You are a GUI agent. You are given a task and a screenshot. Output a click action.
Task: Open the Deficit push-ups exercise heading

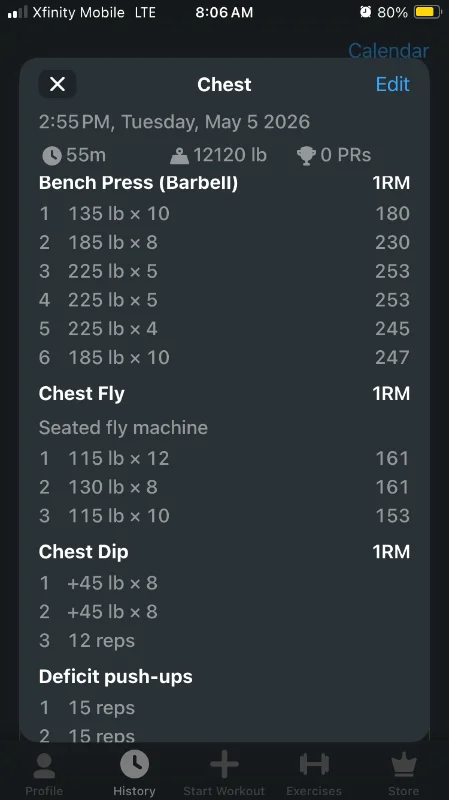point(116,677)
